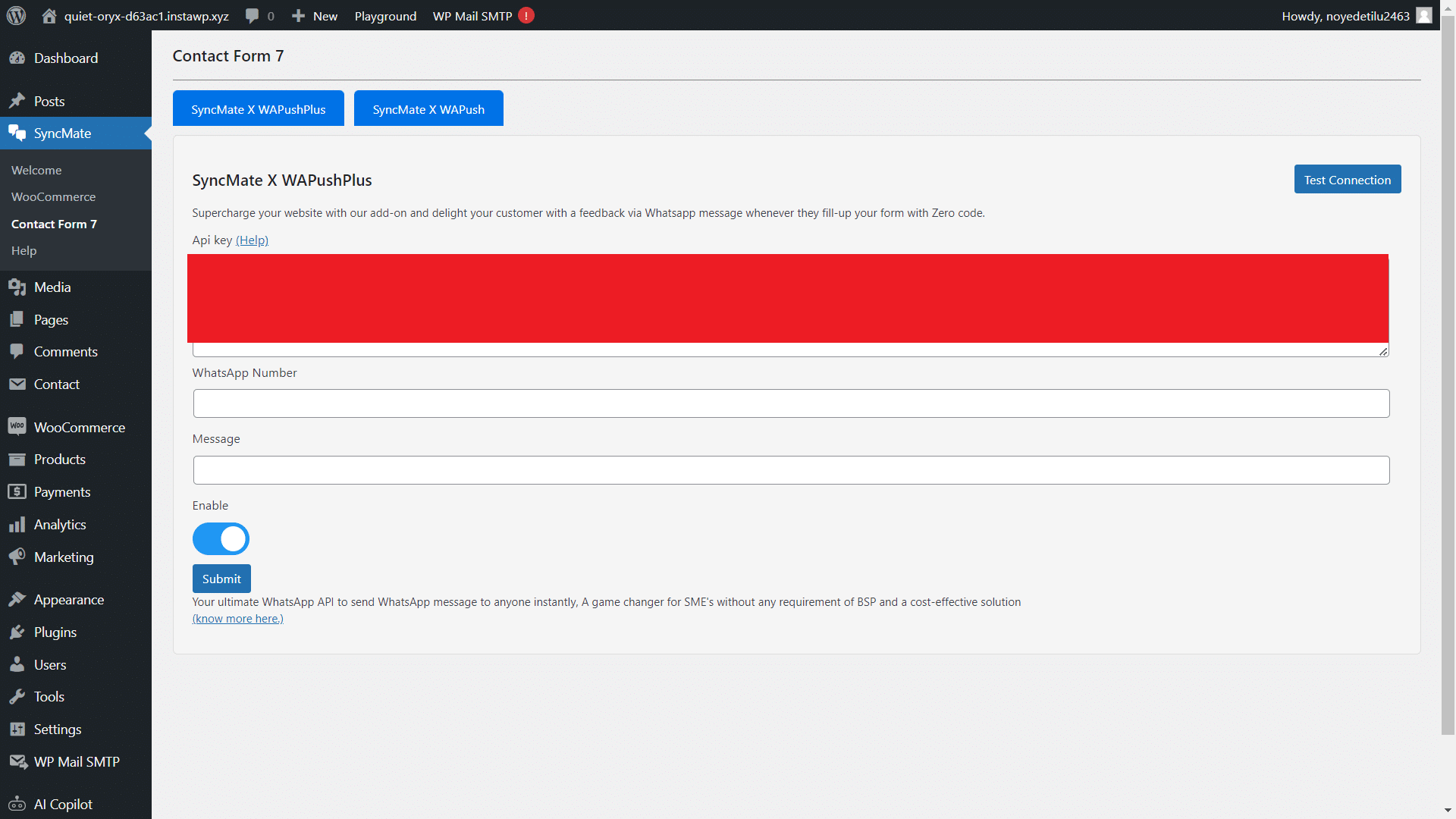Screen dimensions: 1456x819
Task: Open the site home icon
Action: click(x=49, y=15)
